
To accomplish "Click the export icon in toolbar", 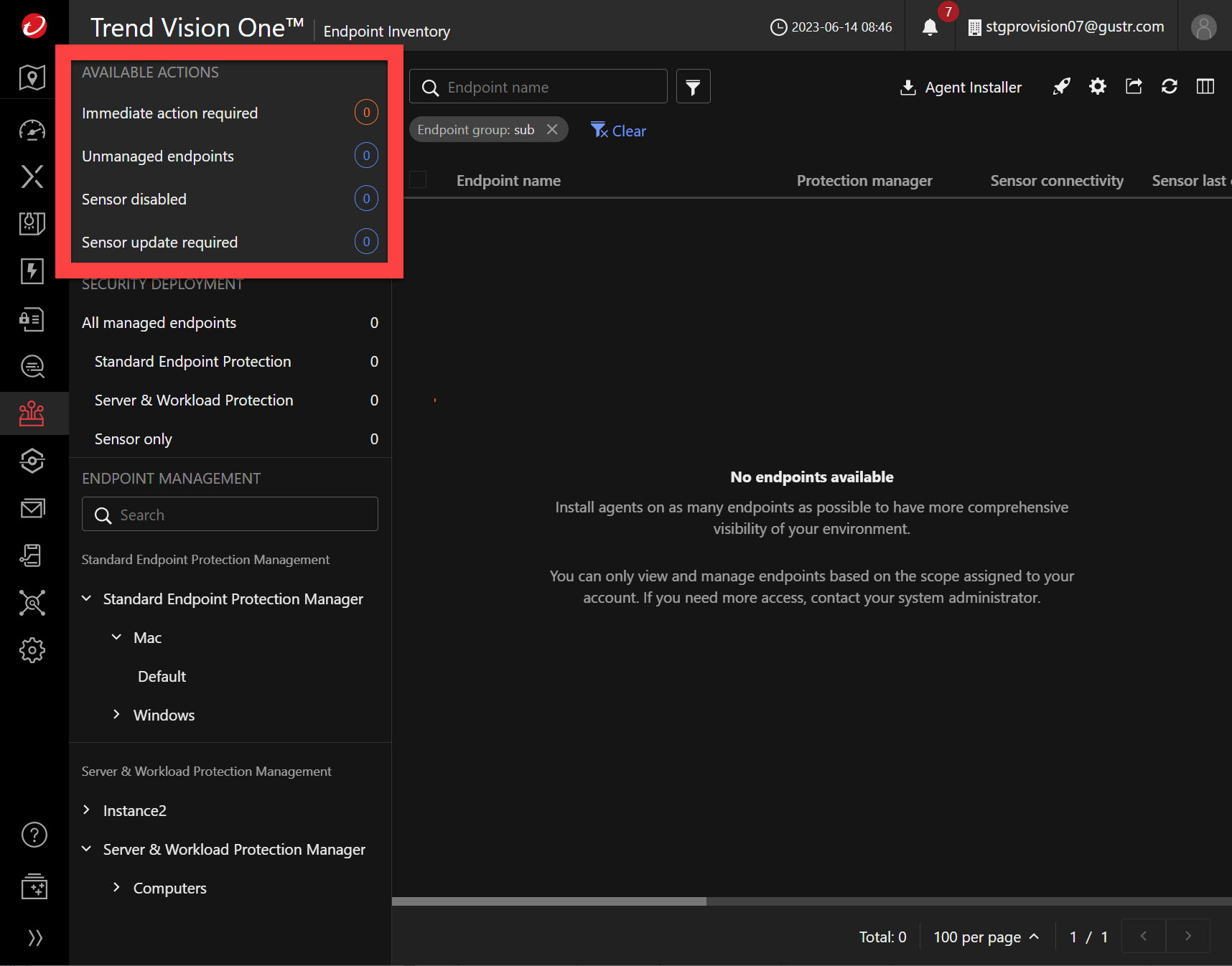I will pyautogui.click(x=1134, y=87).
